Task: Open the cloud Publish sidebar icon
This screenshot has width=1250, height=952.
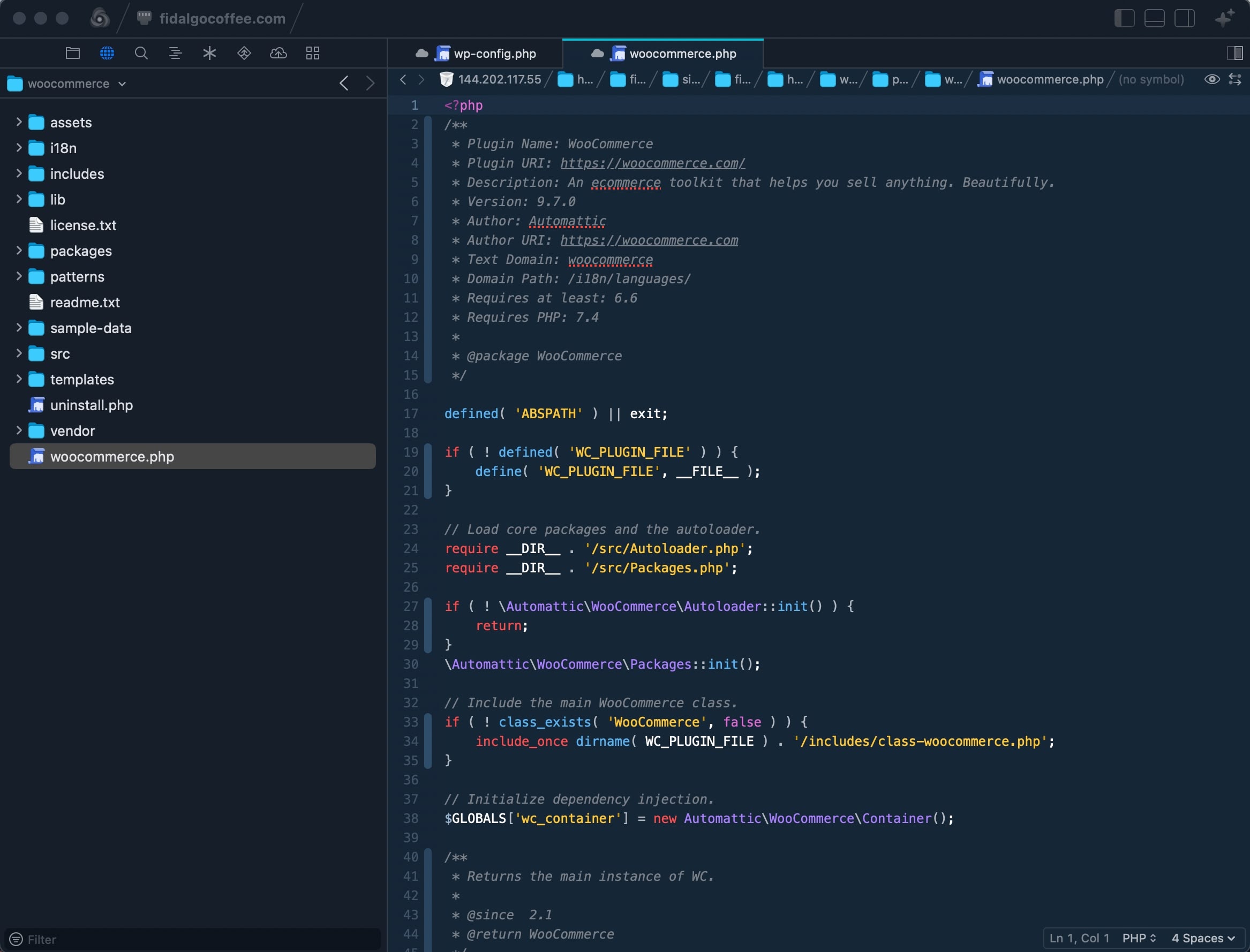Action: point(278,53)
